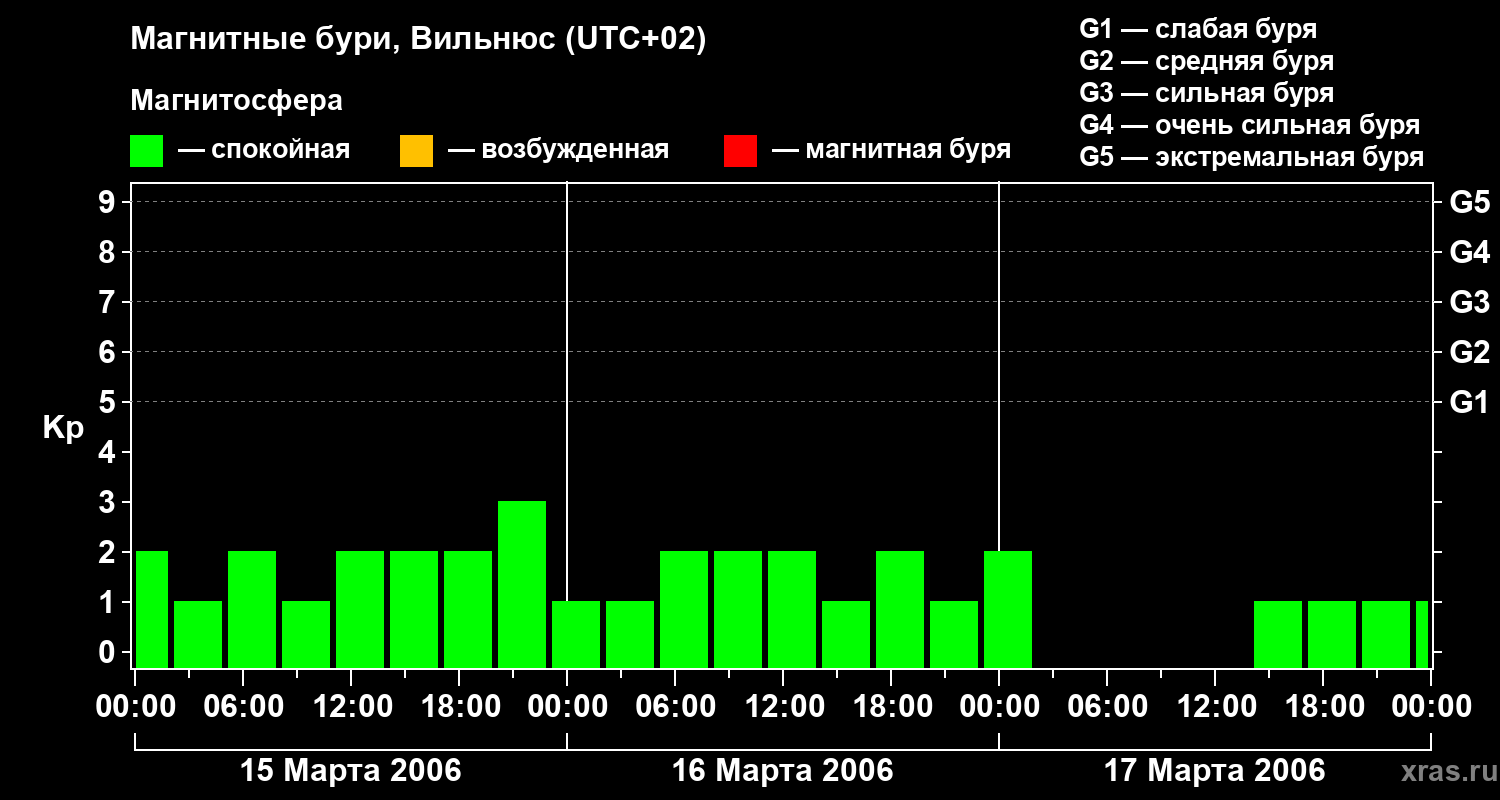Click the right-axis 'G2' level label

(x=1469, y=352)
